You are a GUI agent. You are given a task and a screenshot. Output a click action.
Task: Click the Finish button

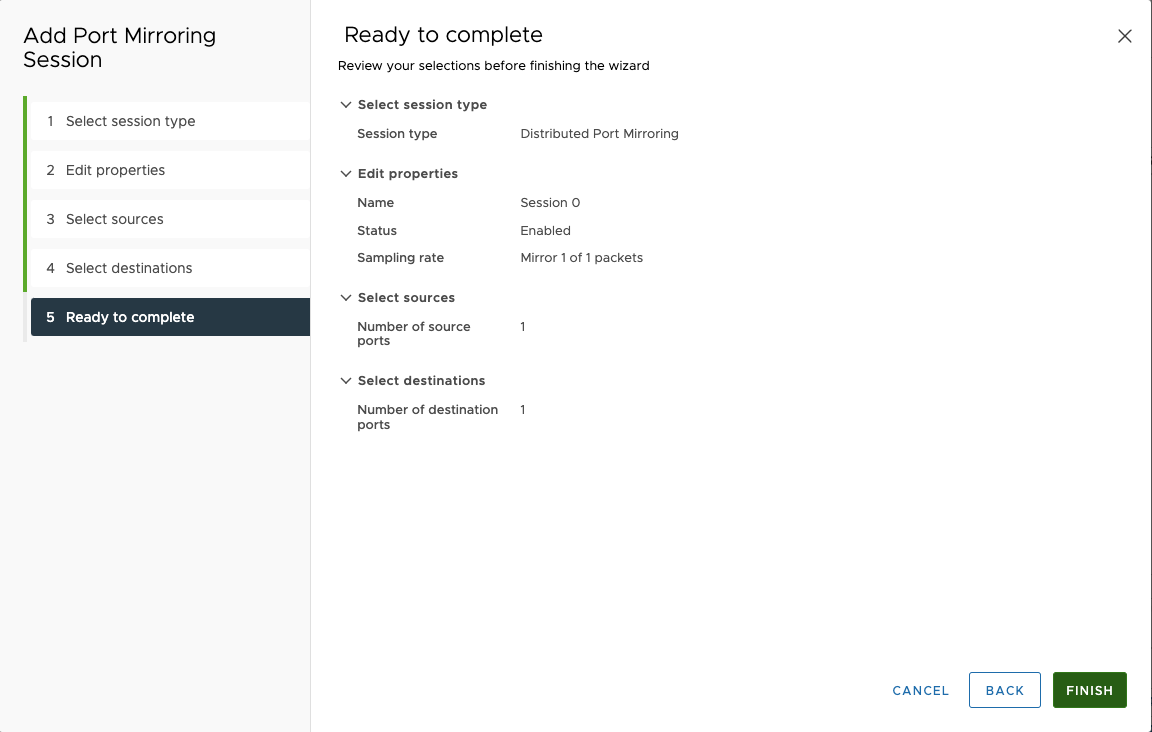click(x=1089, y=690)
